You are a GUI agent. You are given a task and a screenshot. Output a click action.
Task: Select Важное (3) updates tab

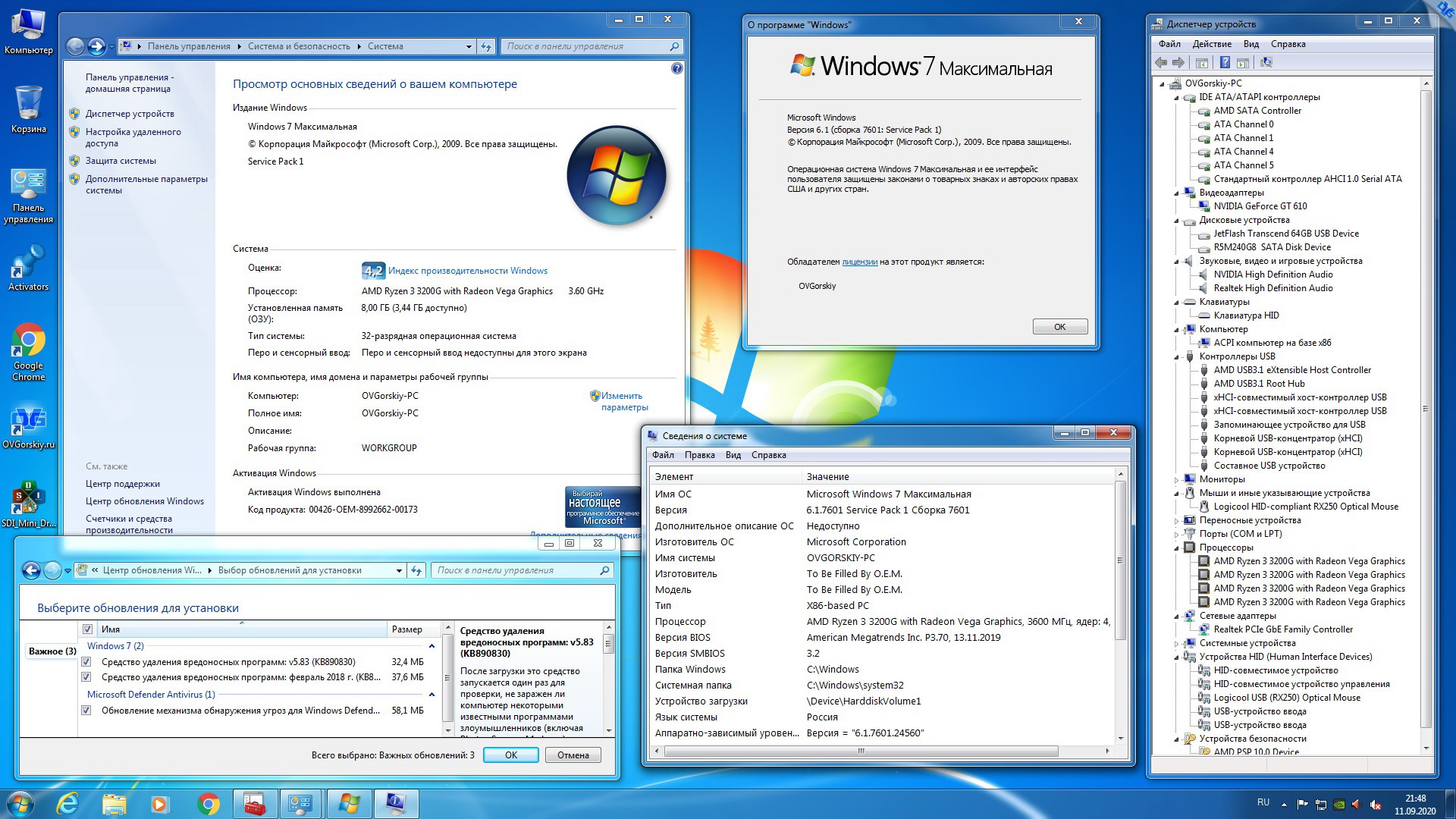tap(52, 651)
